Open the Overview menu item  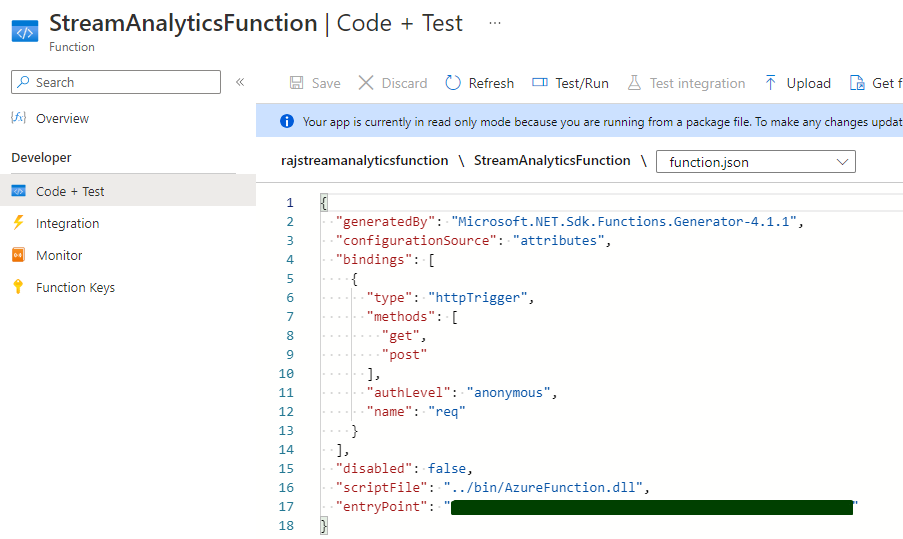click(x=62, y=118)
